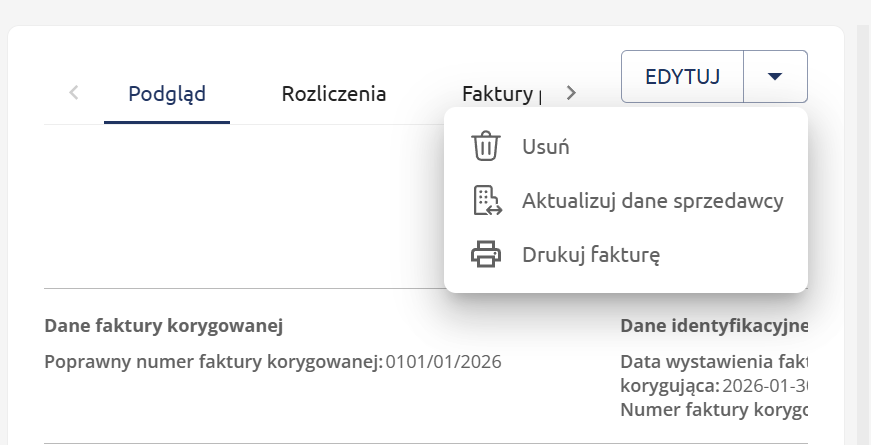Click the invoice number 0101/01/2026
Viewport: 871px width, 445px height.
pos(444,361)
